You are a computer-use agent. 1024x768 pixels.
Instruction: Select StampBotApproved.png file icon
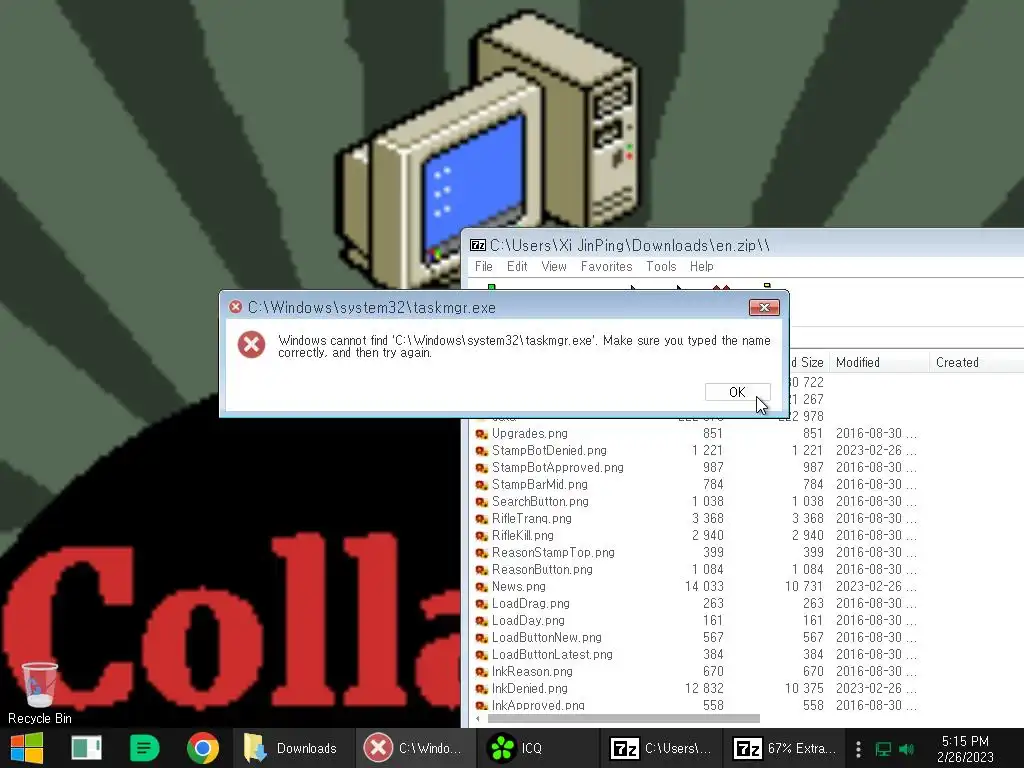[482, 468]
